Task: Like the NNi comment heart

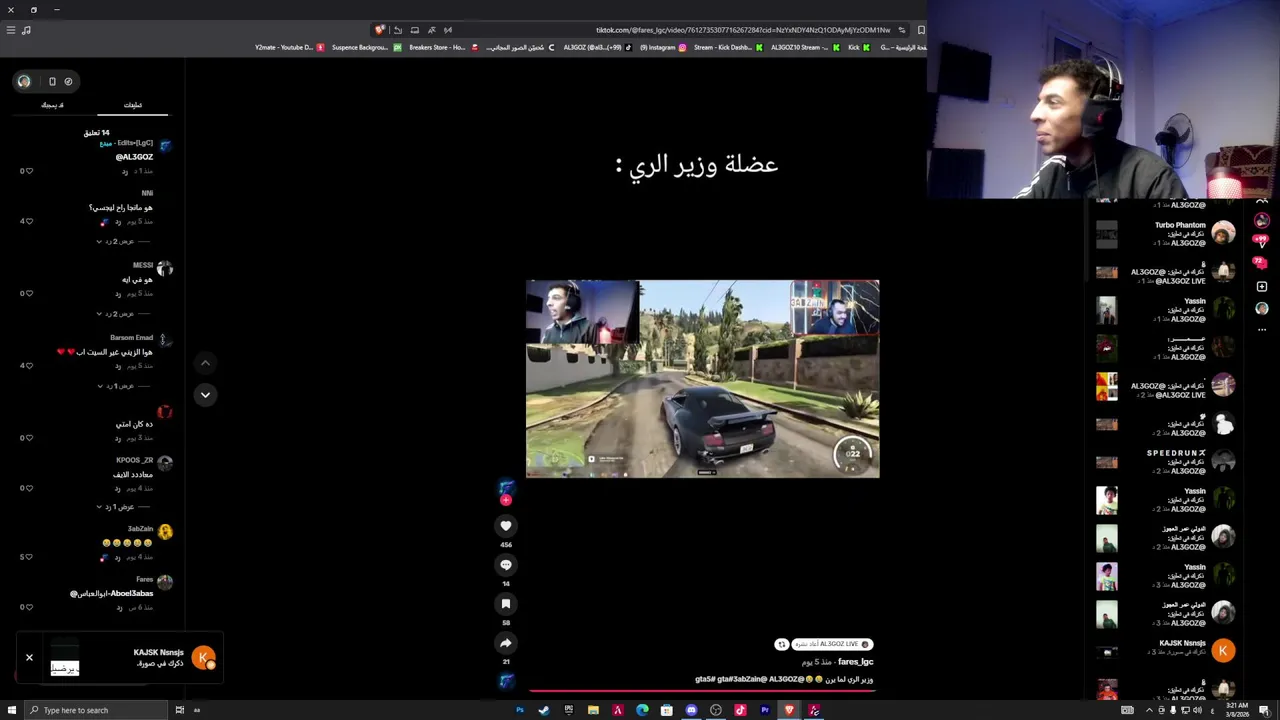Action: 28,221
